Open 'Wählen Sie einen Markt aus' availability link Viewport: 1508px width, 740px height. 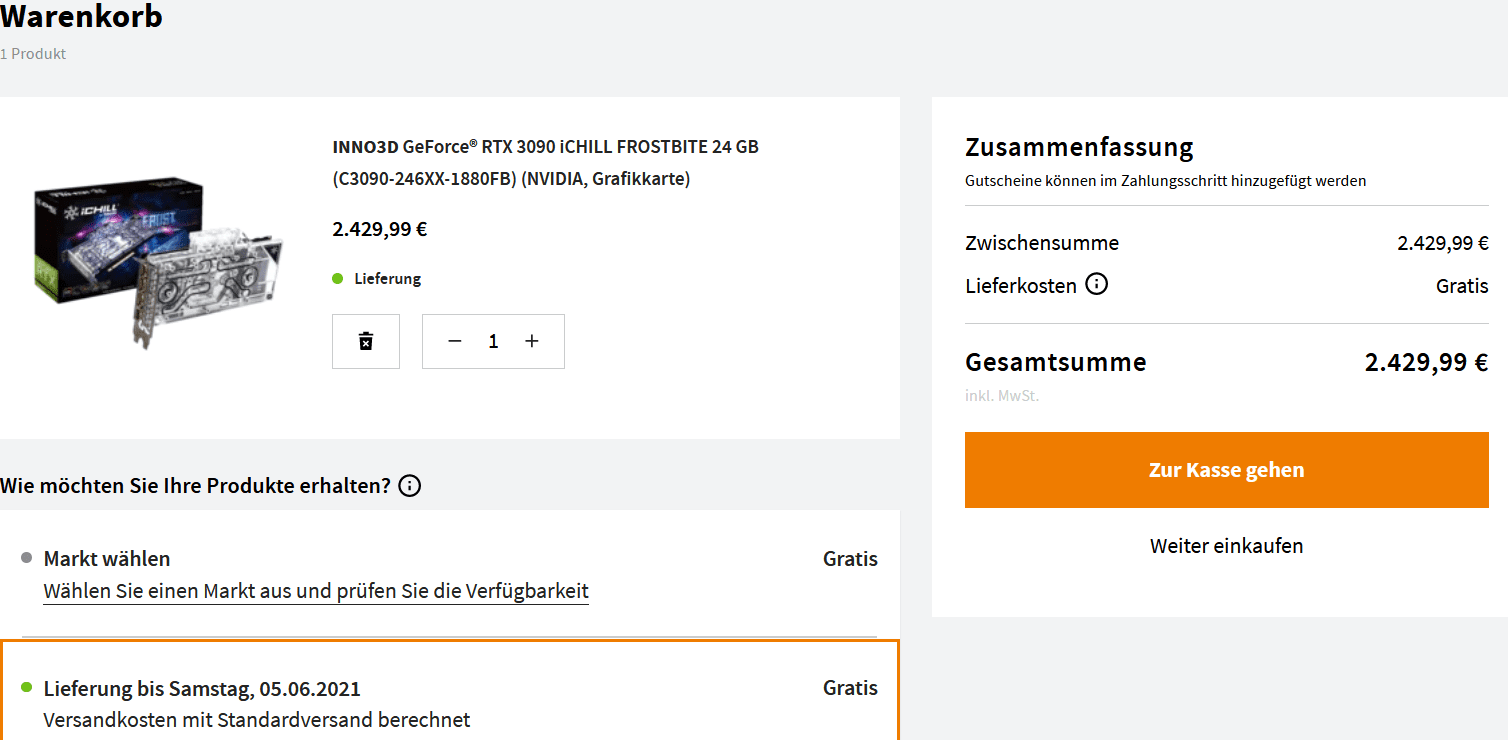(316, 591)
